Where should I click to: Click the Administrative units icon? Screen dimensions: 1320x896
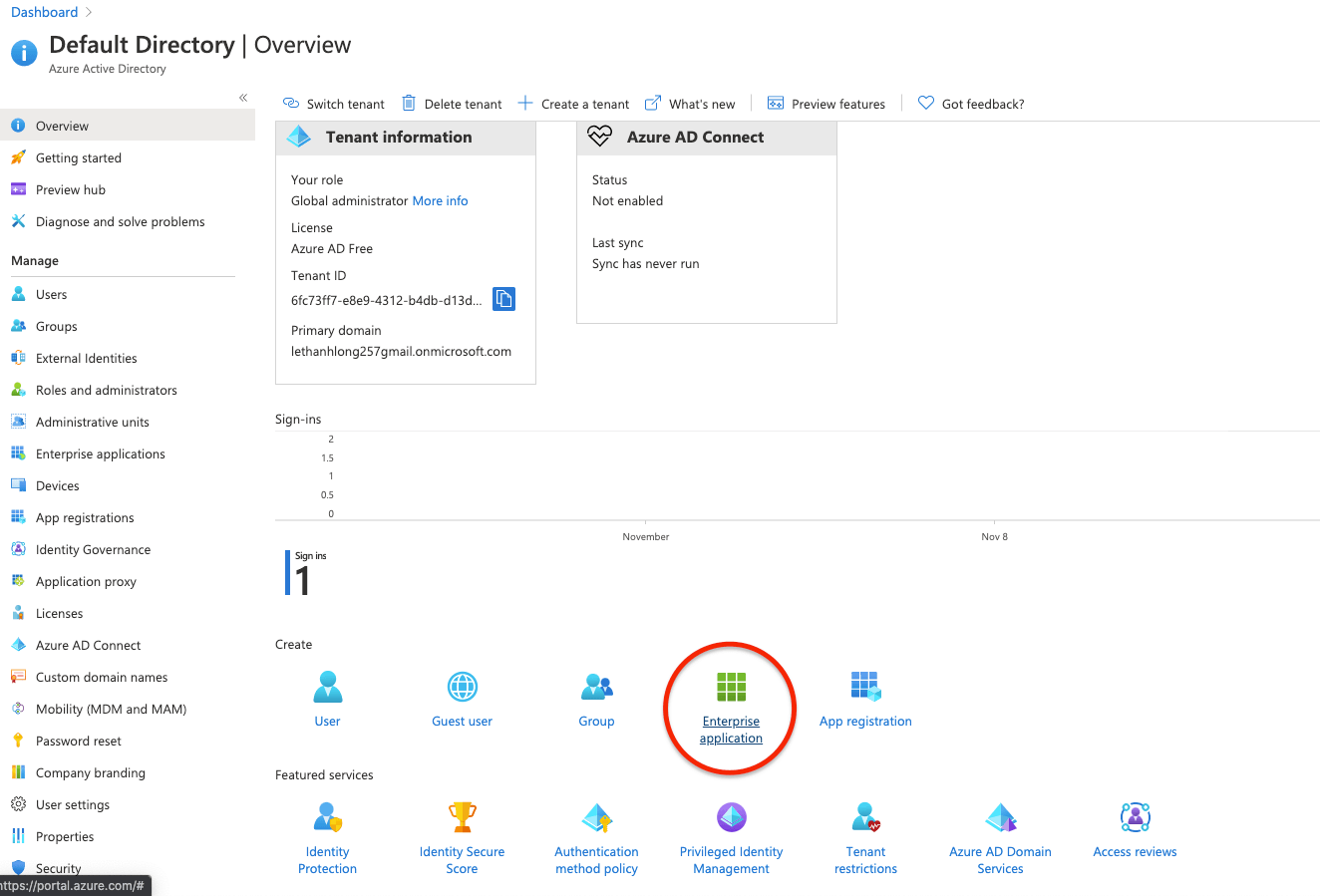point(18,422)
